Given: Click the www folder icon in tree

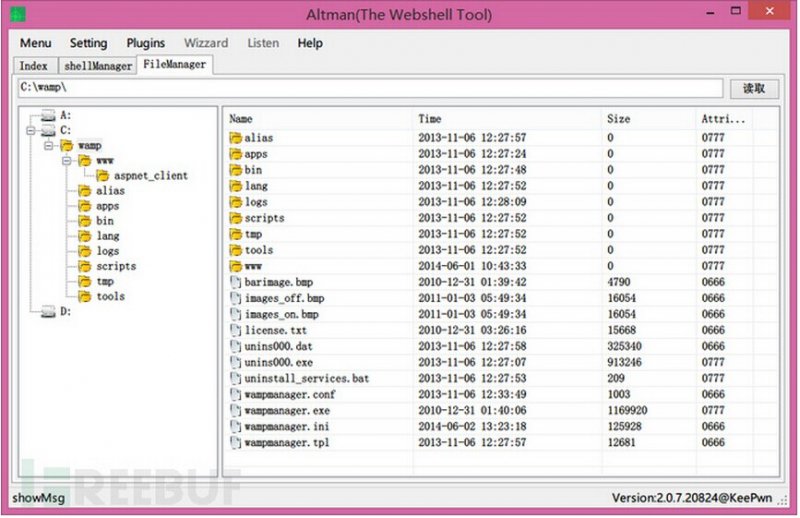Looking at the screenshot, I should tap(85, 161).
